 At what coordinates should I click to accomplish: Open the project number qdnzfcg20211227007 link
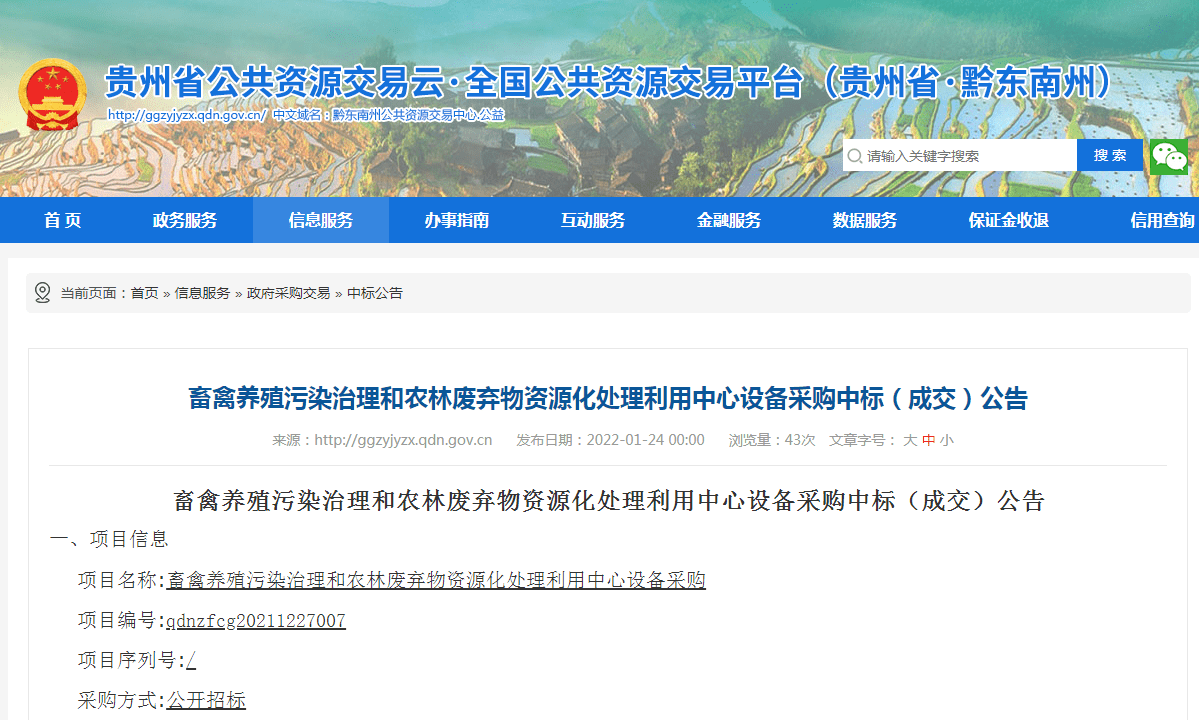254,620
